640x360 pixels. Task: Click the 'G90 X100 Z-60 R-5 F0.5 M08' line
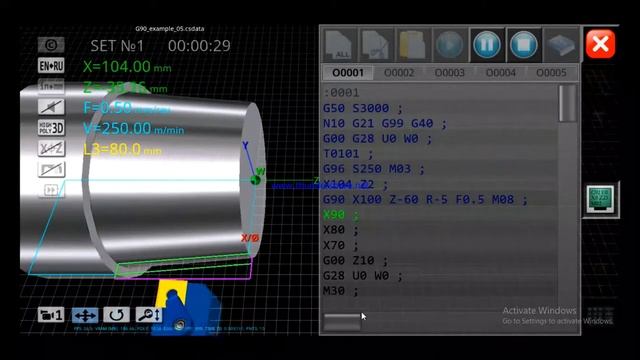(x=425, y=200)
